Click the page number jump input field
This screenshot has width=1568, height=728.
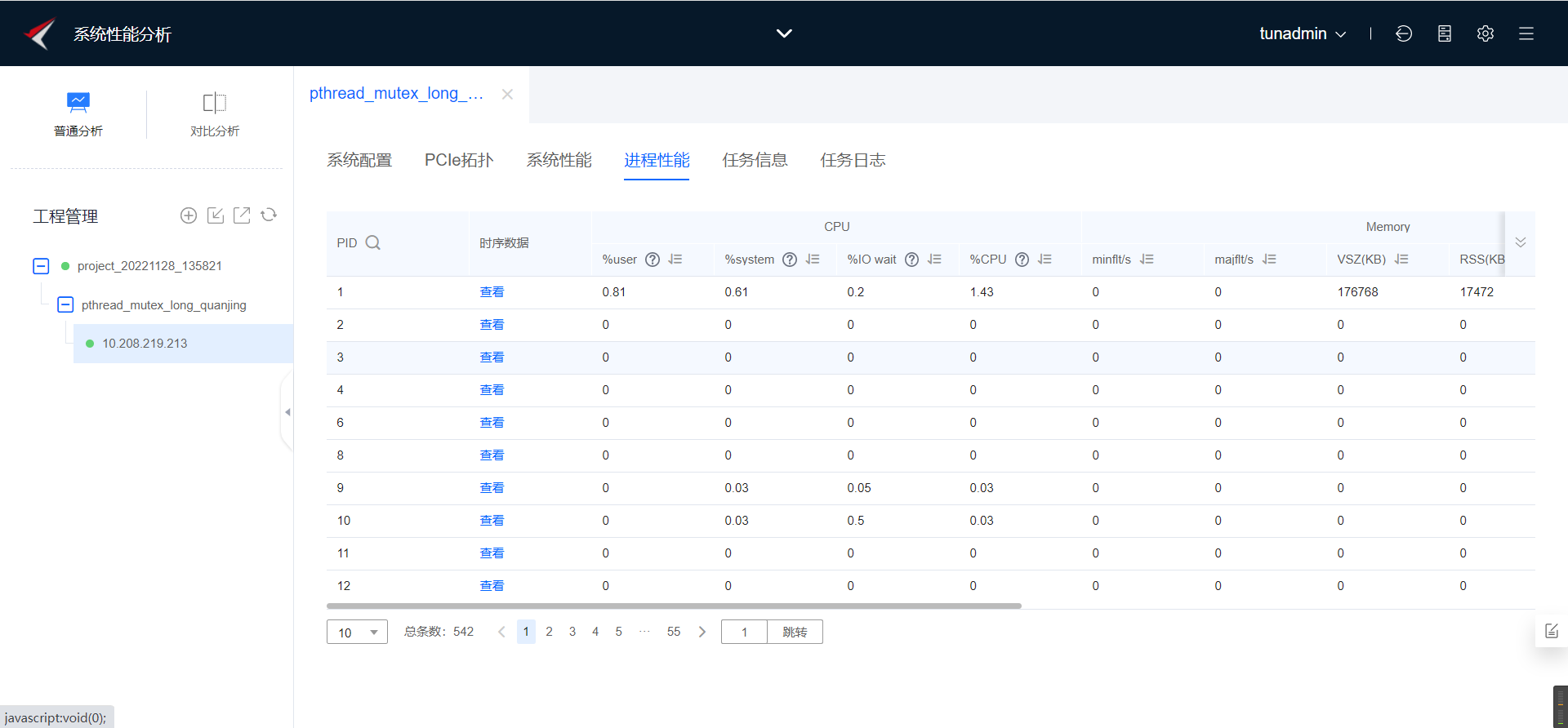point(744,632)
